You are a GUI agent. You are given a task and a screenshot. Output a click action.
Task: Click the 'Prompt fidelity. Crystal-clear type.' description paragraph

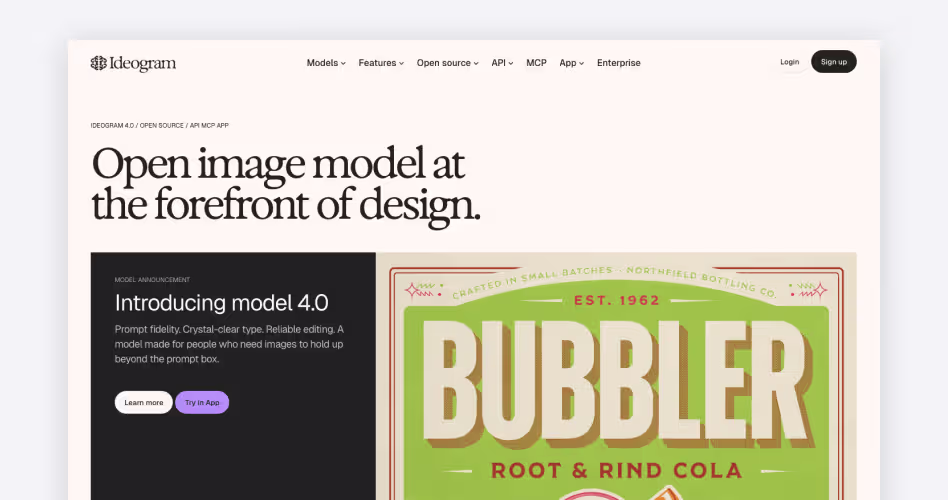(229, 344)
